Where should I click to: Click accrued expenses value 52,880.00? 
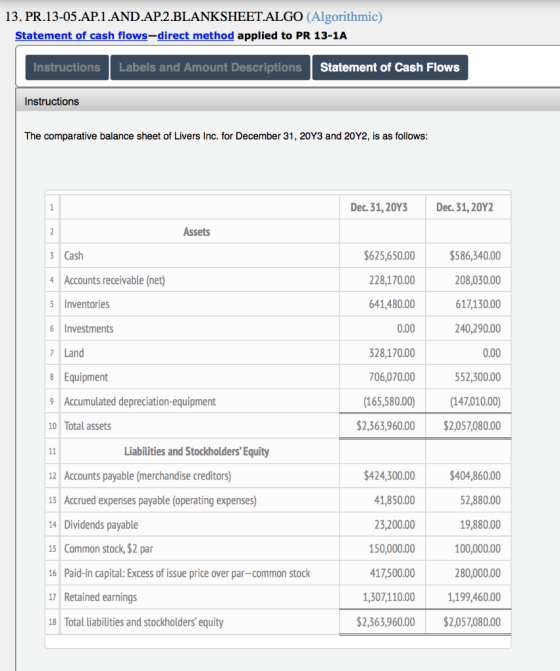coord(480,500)
